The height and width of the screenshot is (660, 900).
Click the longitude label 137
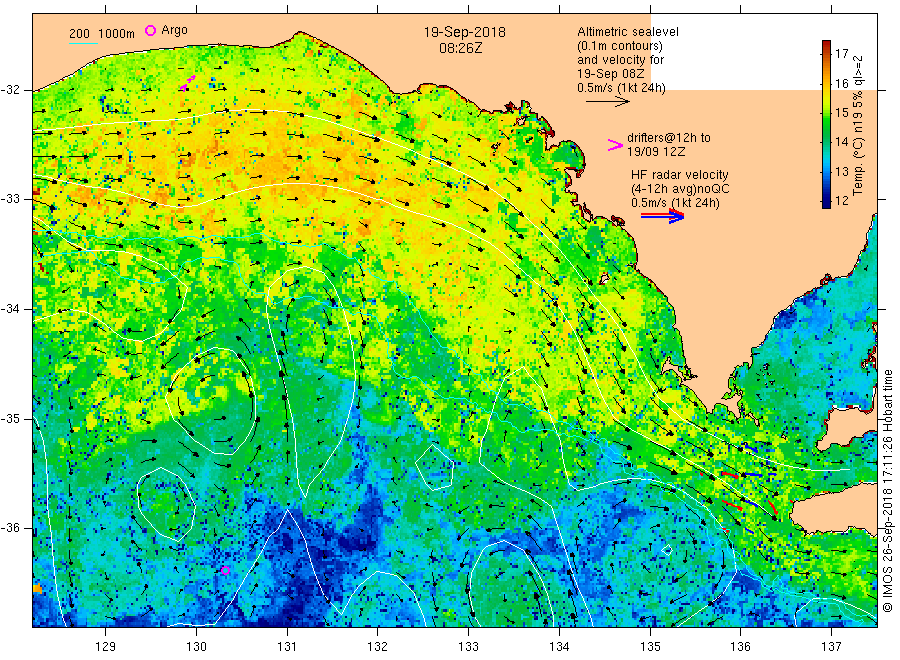(831, 647)
